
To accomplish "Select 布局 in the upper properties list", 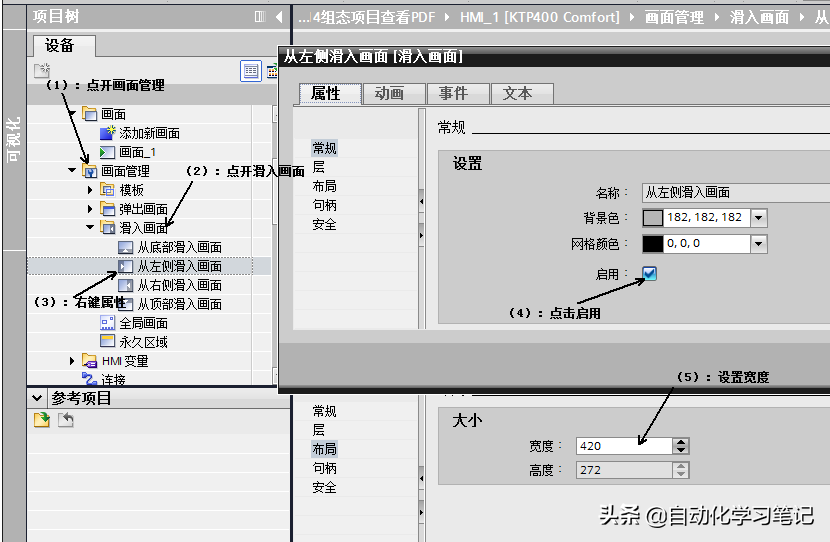I will 324,186.
